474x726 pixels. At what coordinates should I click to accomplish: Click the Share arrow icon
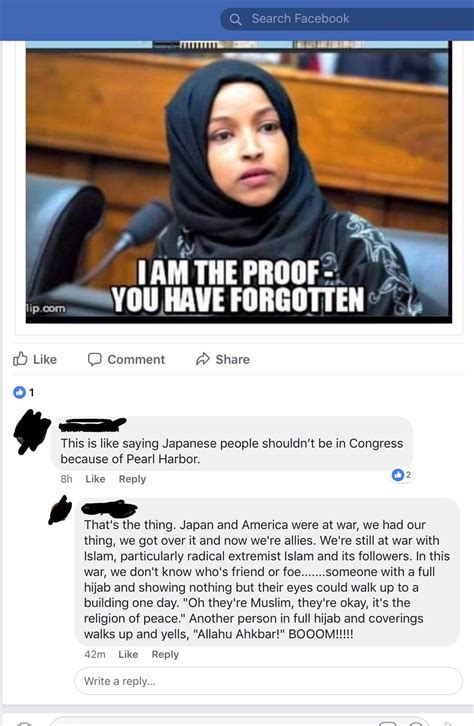203,359
